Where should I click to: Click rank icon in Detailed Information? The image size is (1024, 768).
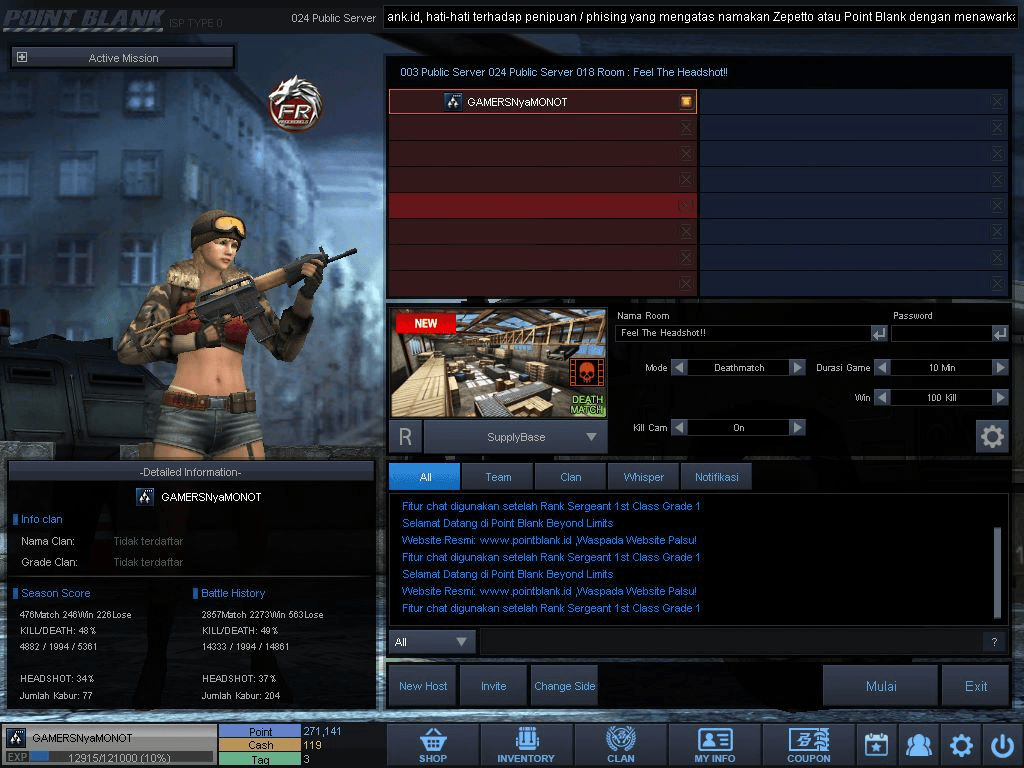point(145,497)
